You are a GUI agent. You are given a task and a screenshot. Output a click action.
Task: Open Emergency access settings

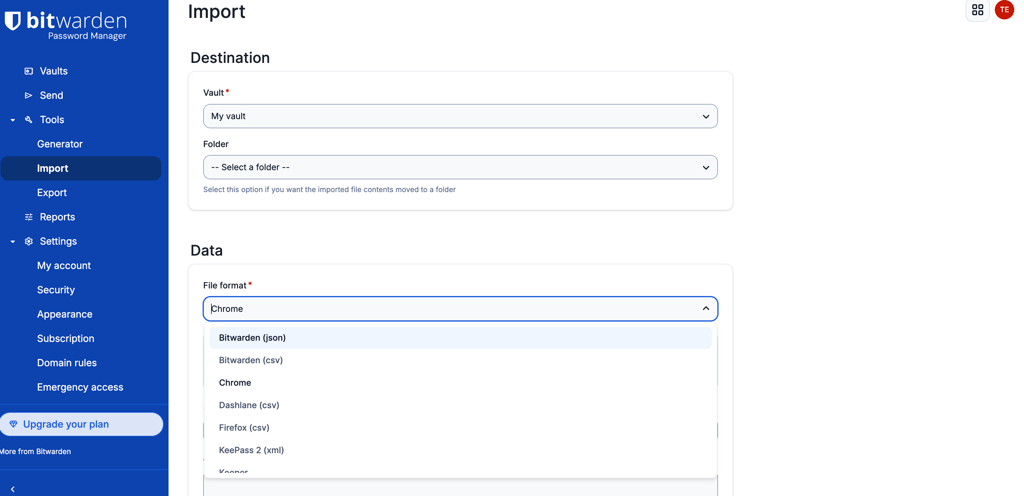80,387
